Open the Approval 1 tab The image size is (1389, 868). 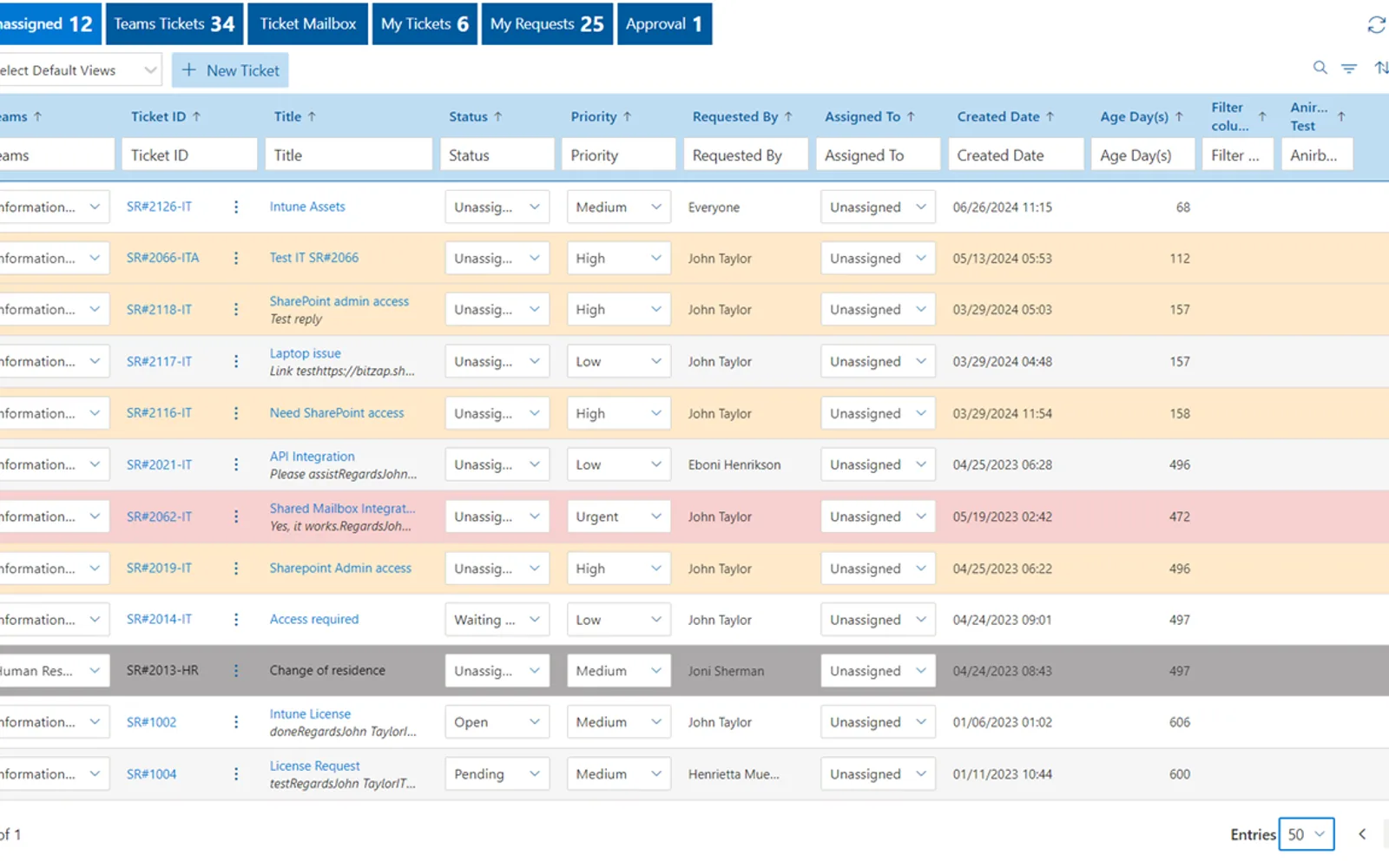664,23
